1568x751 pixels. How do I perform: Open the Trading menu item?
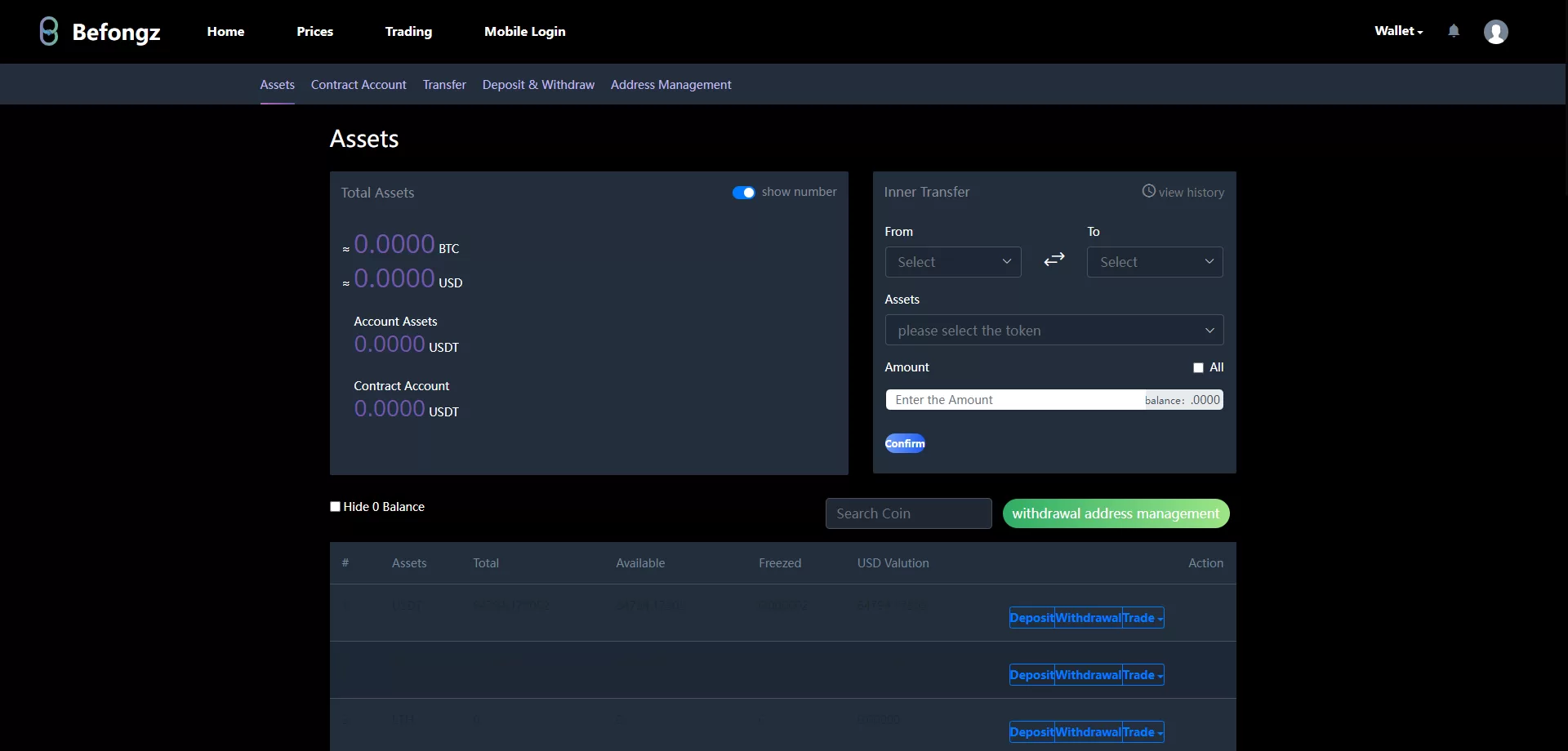408,32
